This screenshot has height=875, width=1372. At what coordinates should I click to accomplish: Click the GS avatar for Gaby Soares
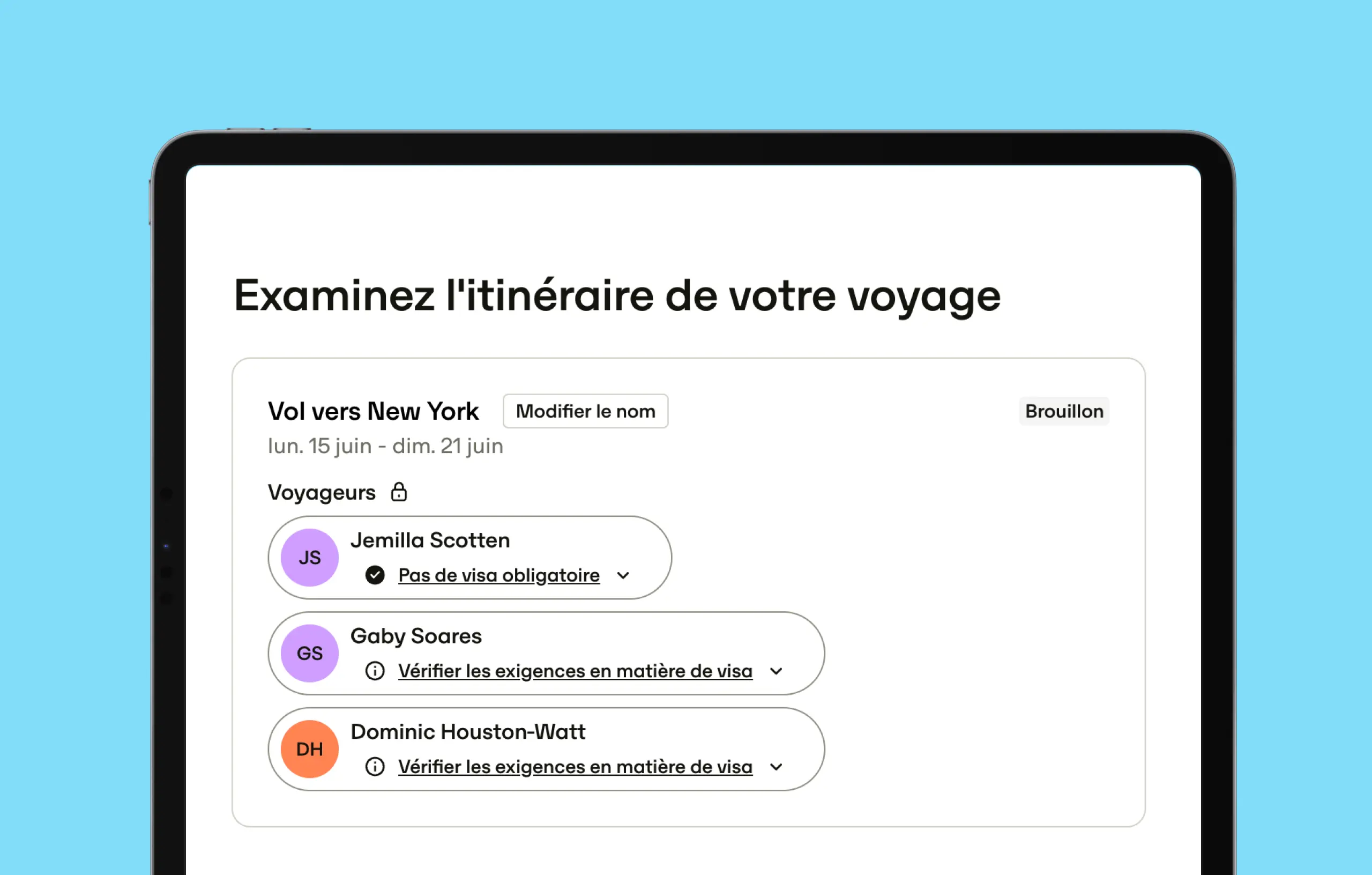click(x=310, y=653)
